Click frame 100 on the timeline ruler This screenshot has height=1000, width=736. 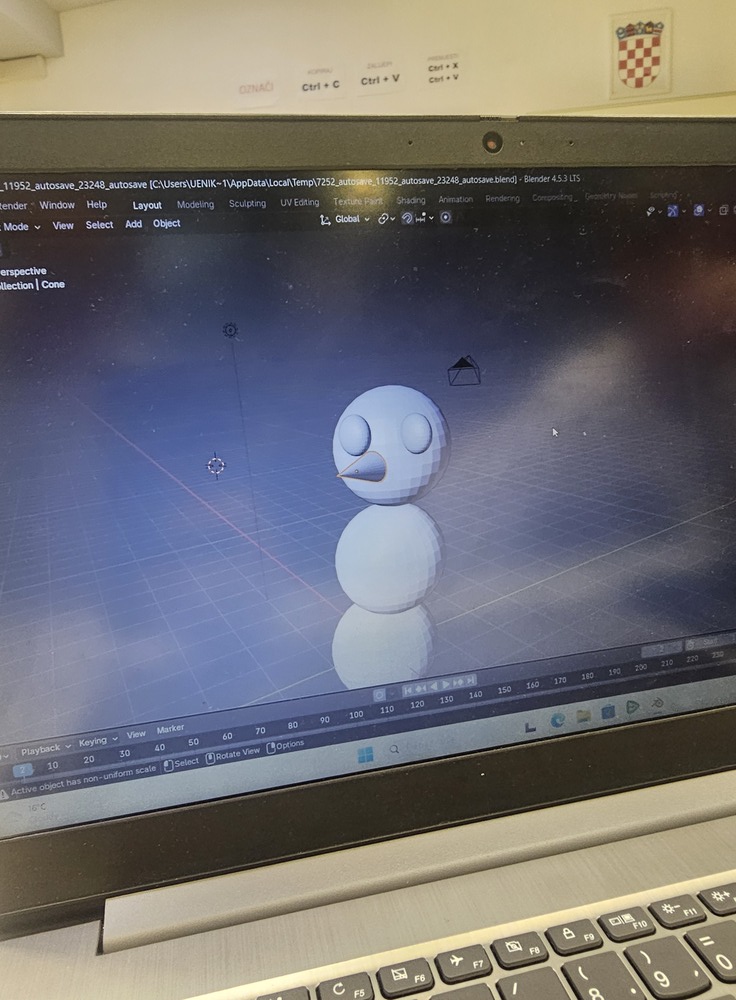[x=356, y=715]
